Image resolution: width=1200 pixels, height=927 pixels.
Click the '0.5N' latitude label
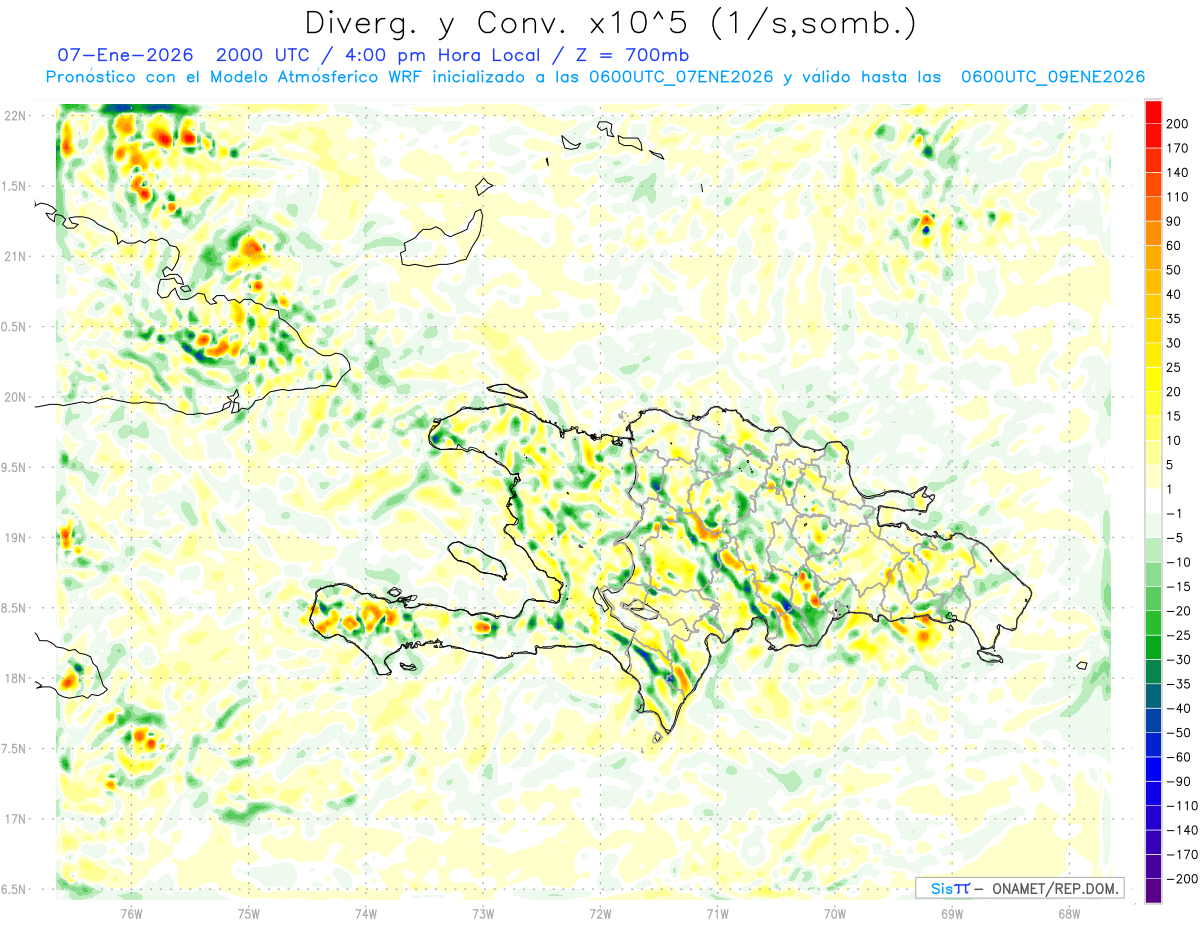tap(15, 327)
